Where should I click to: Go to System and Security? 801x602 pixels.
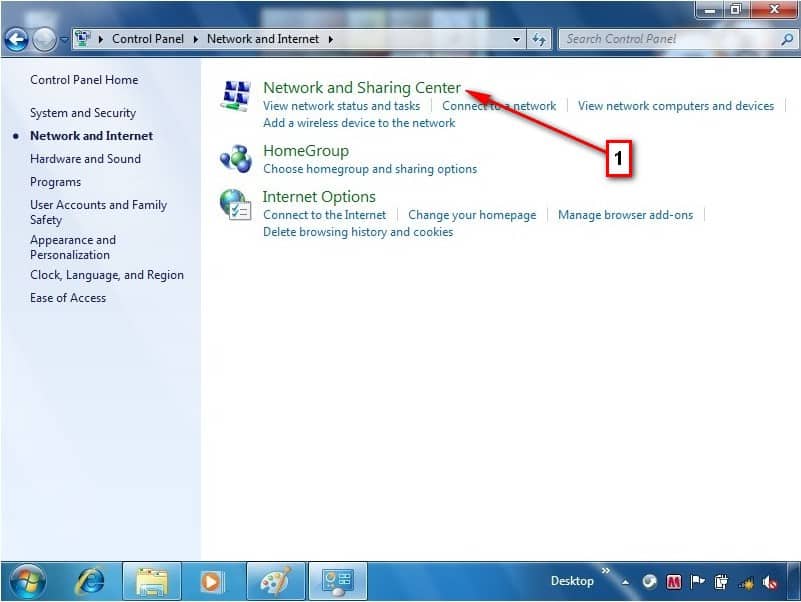click(83, 113)
